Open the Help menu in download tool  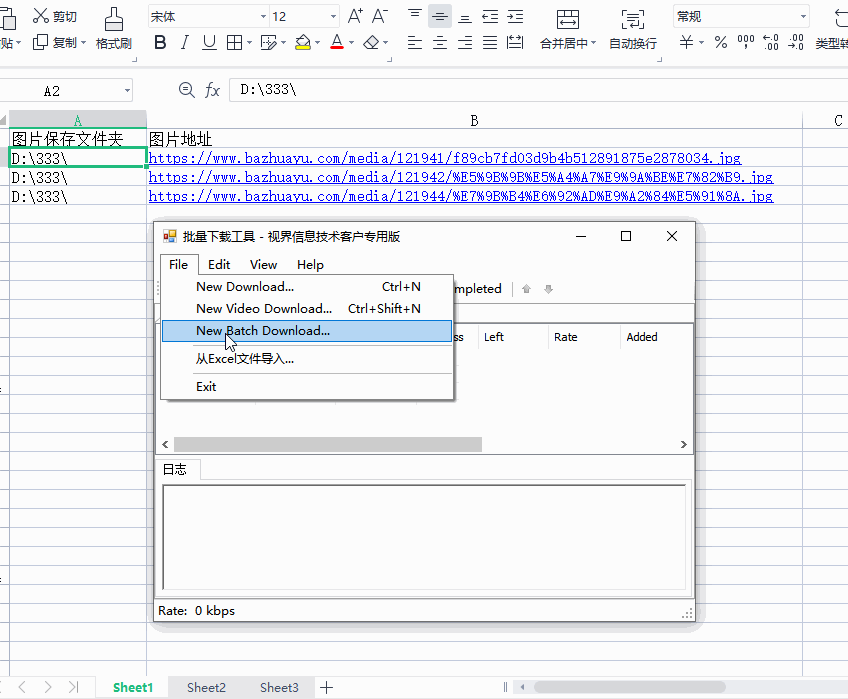pyautogui.click(x=310, y=265)
